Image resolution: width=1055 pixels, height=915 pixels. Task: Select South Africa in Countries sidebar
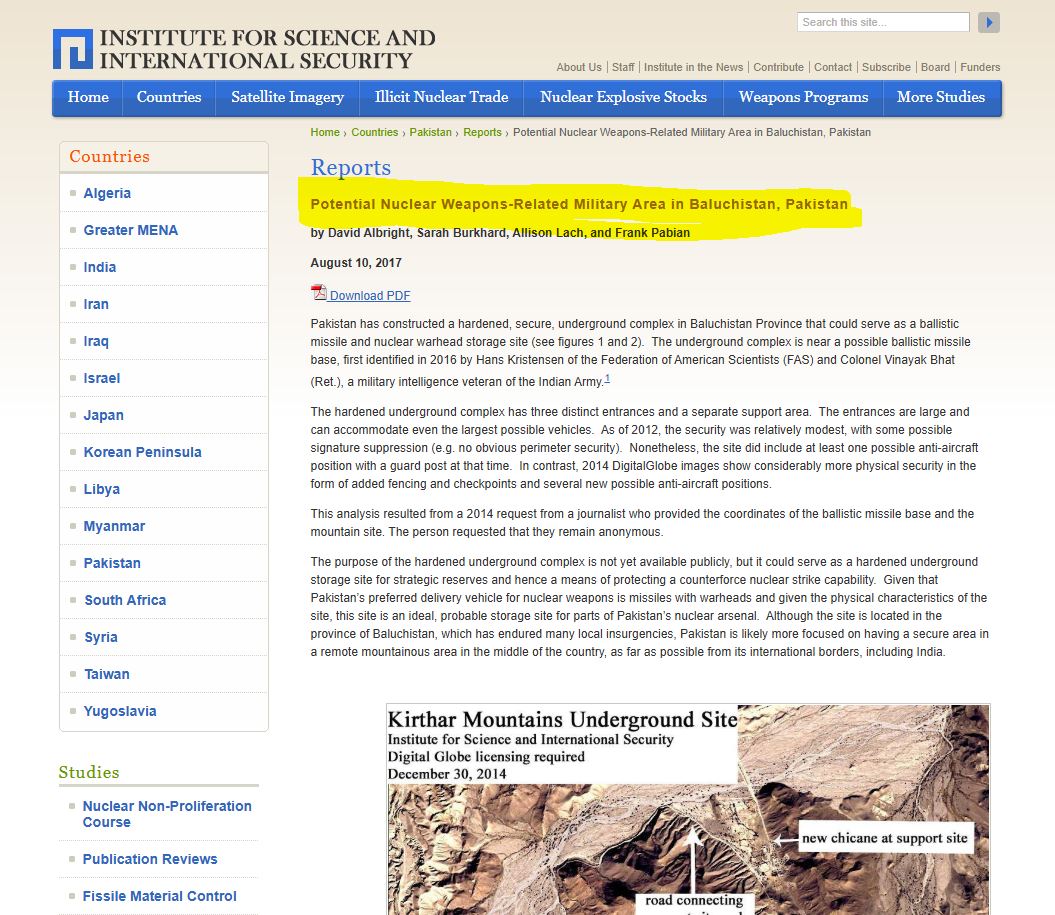tap(125, 600)
